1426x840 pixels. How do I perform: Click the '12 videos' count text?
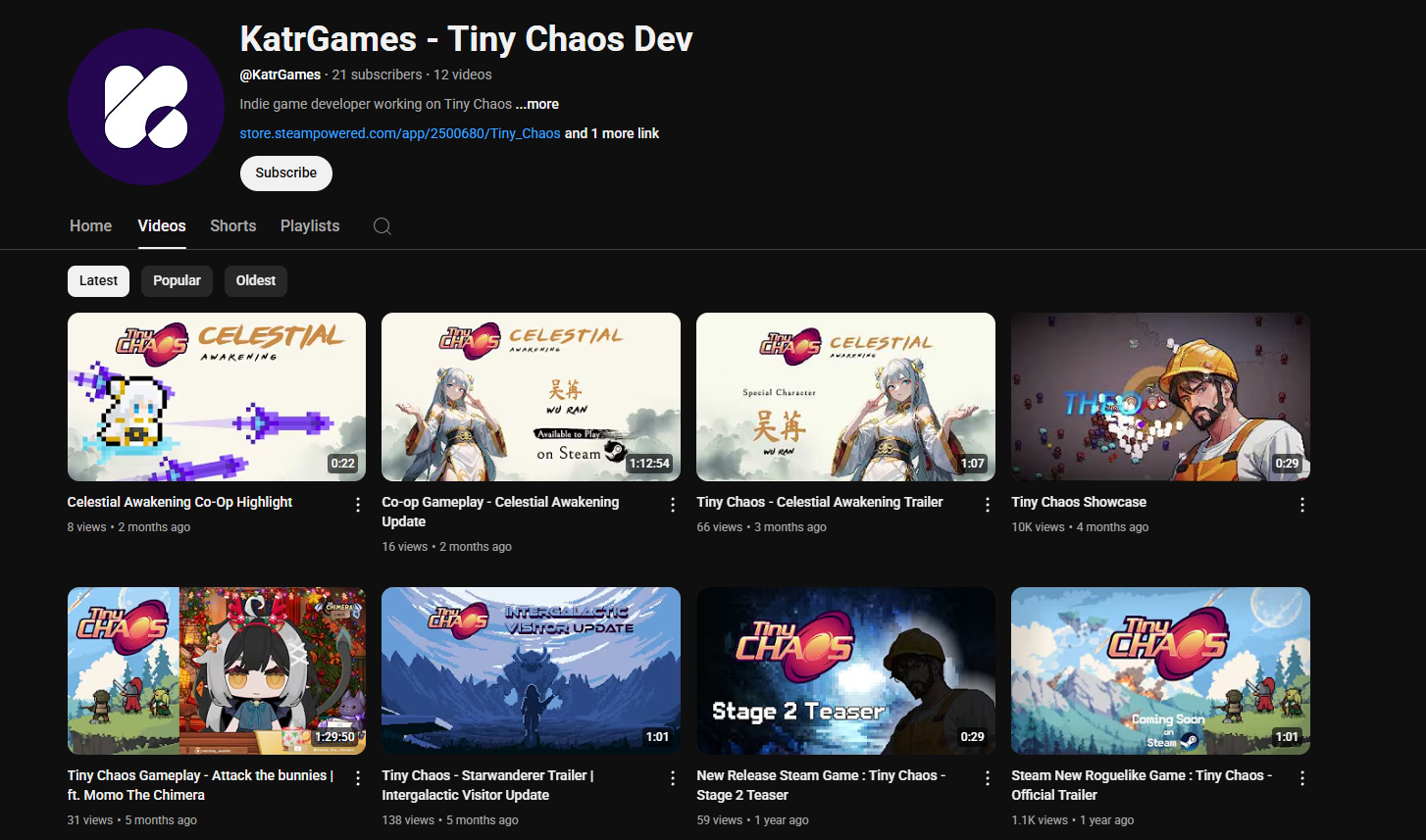463,74
